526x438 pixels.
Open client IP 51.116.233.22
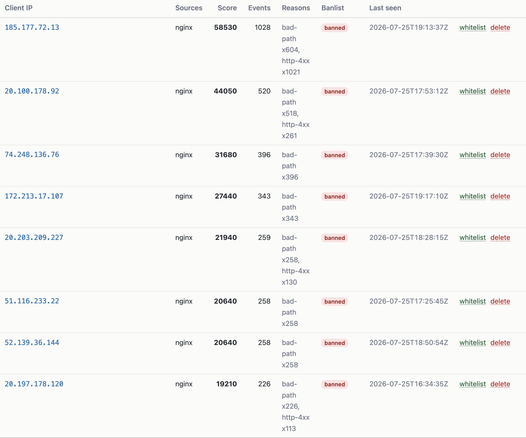click(x=32, y=301)
